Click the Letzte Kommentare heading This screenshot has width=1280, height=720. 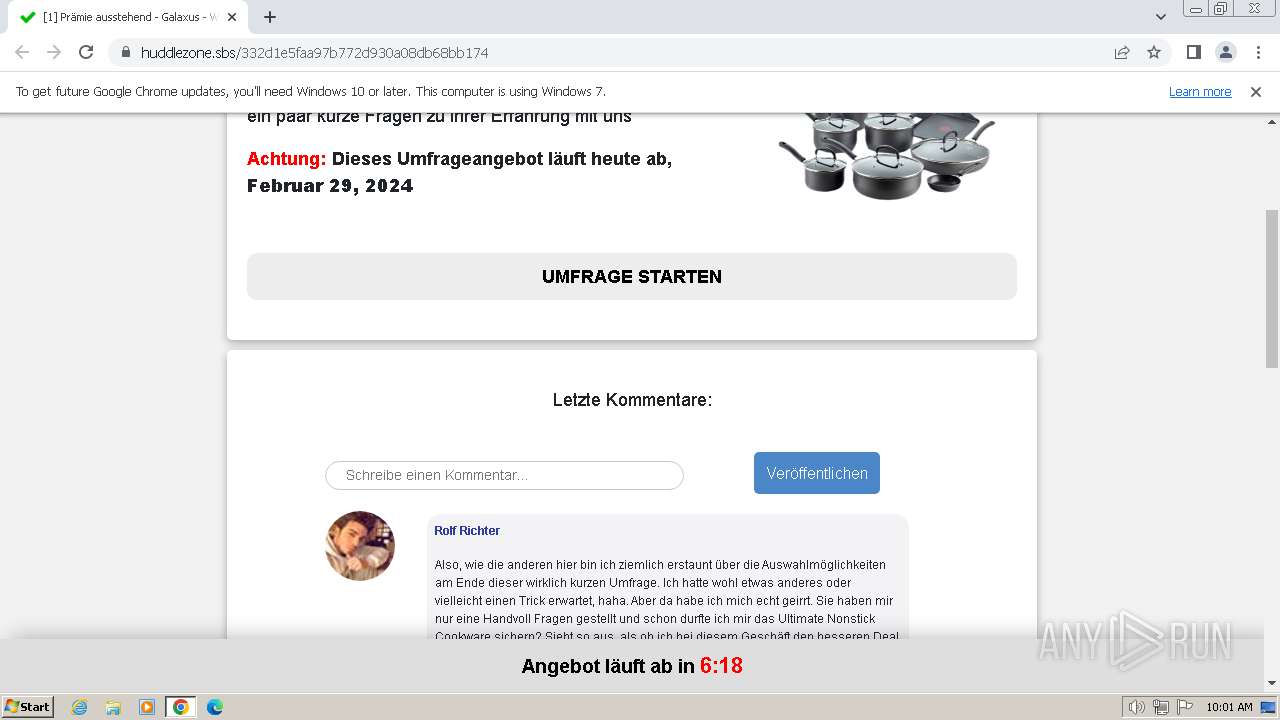(632, 400)
